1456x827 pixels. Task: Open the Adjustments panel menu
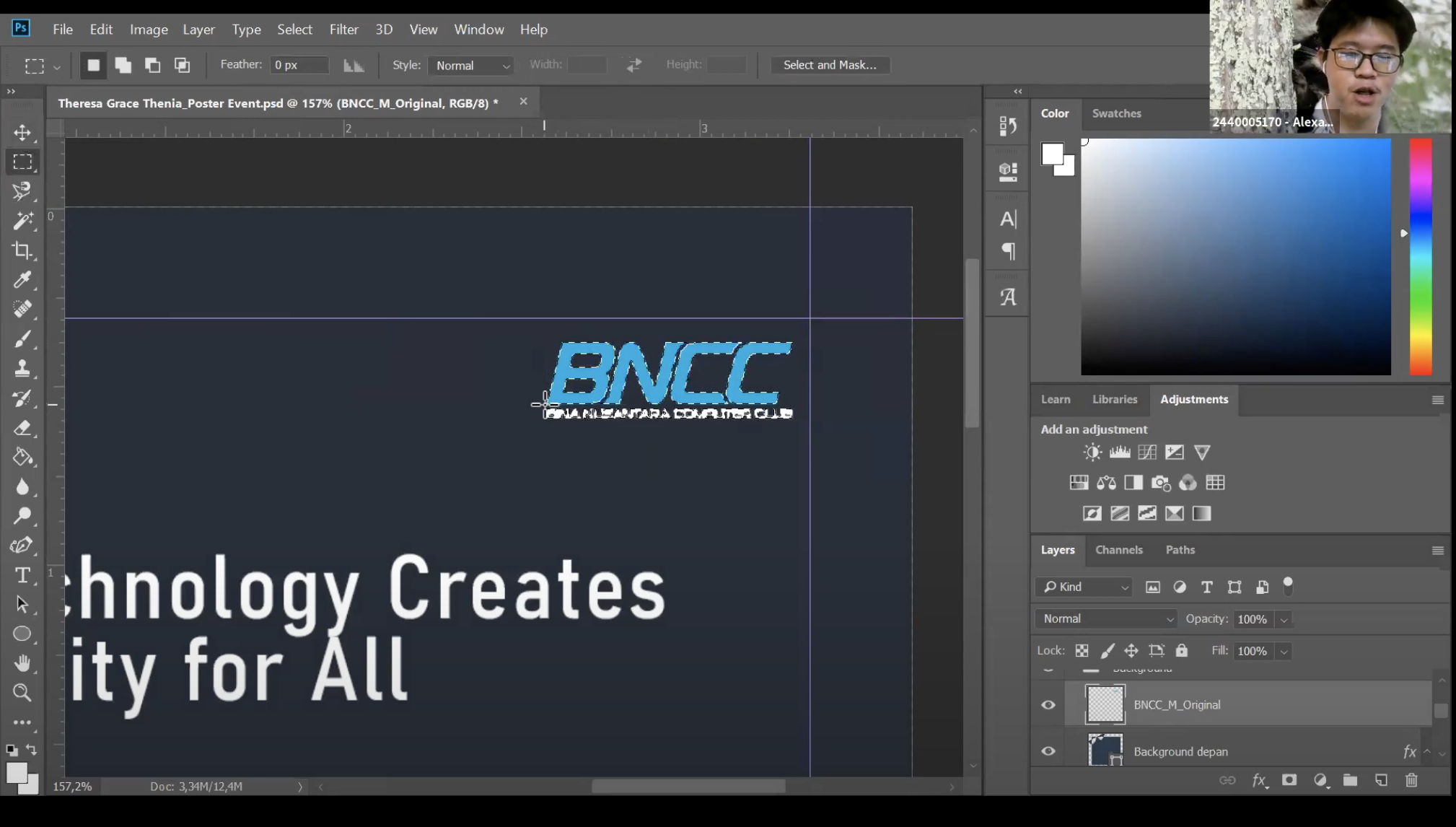coord(1437,399)
